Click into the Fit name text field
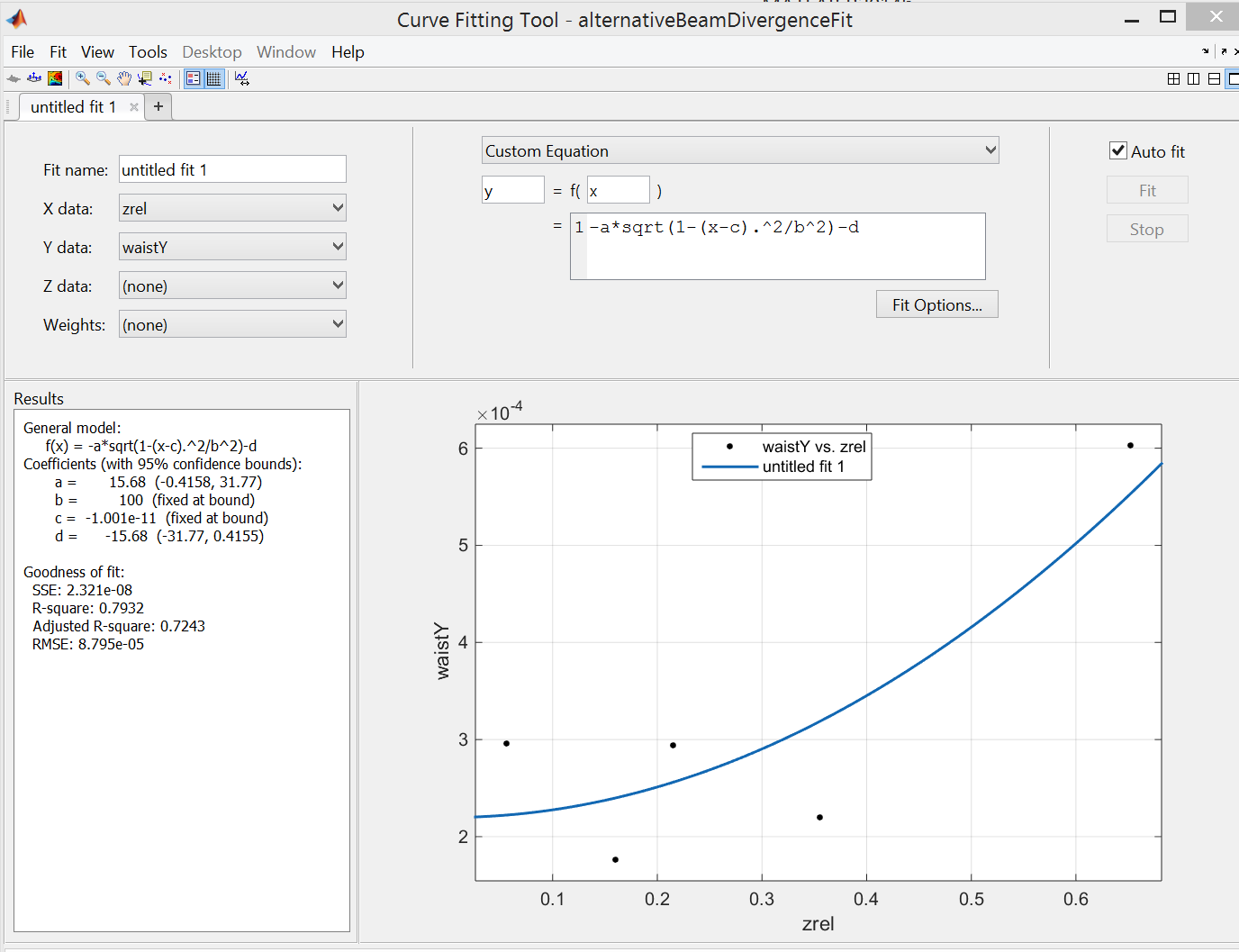Image resolution: width=1239 pixels, height=952 pixels. coord(232,169)
